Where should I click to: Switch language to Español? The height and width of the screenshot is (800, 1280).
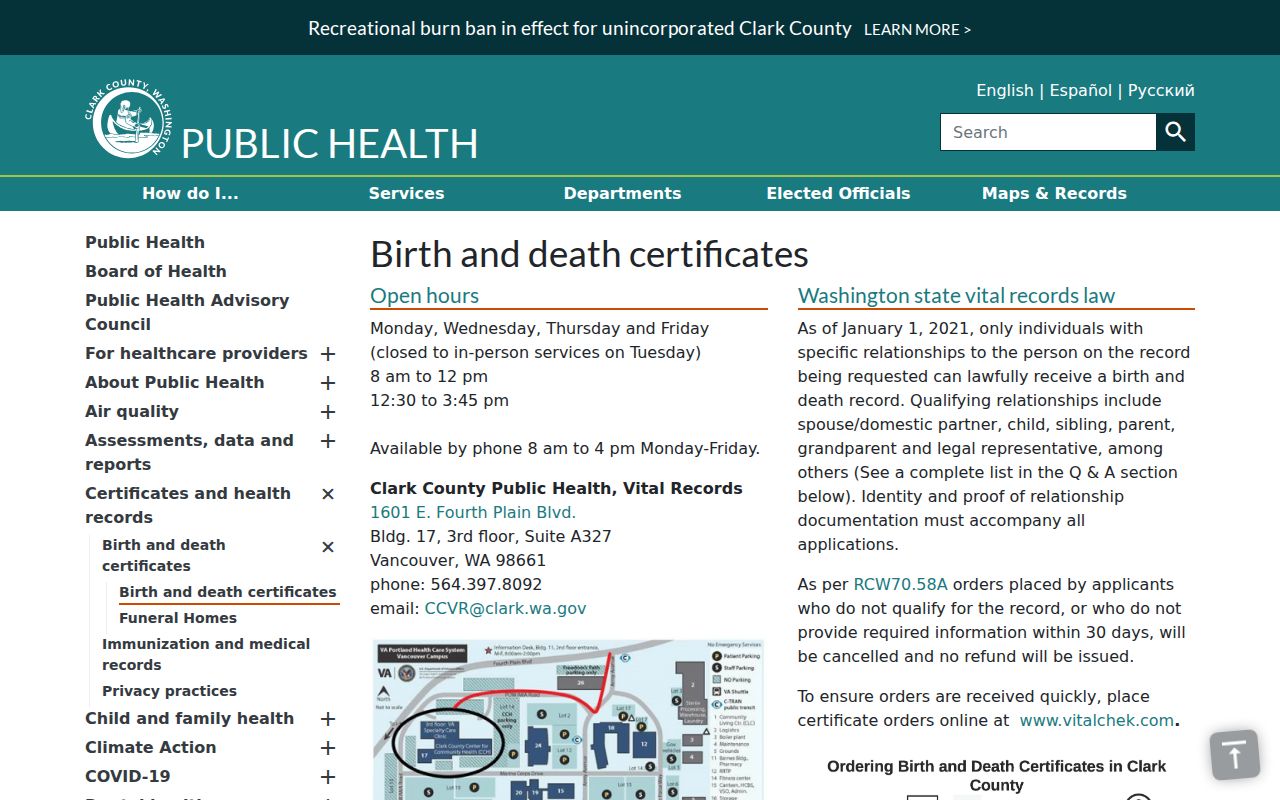click(1080, 90)
